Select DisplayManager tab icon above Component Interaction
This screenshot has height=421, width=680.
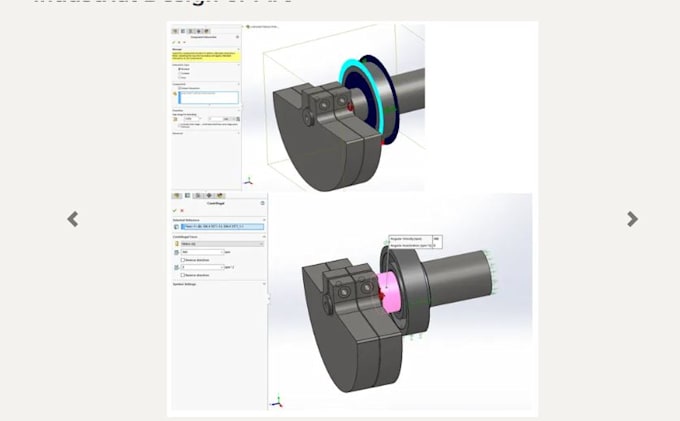pos(206,31)
